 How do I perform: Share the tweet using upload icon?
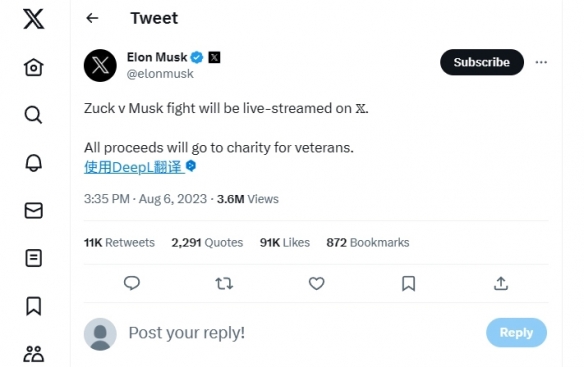[501, 284]
